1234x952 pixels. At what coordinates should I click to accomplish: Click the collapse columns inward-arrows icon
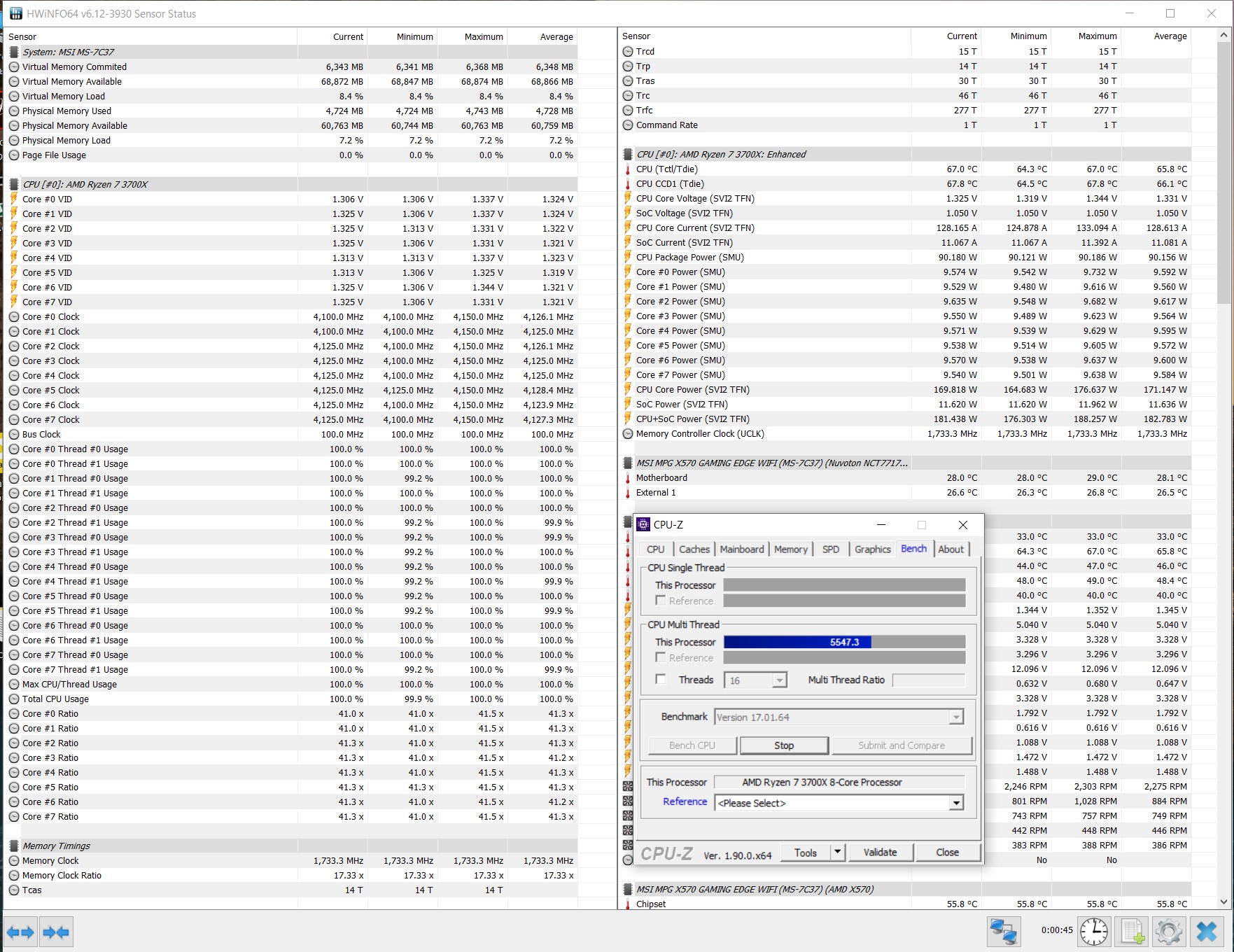point(56,932)
